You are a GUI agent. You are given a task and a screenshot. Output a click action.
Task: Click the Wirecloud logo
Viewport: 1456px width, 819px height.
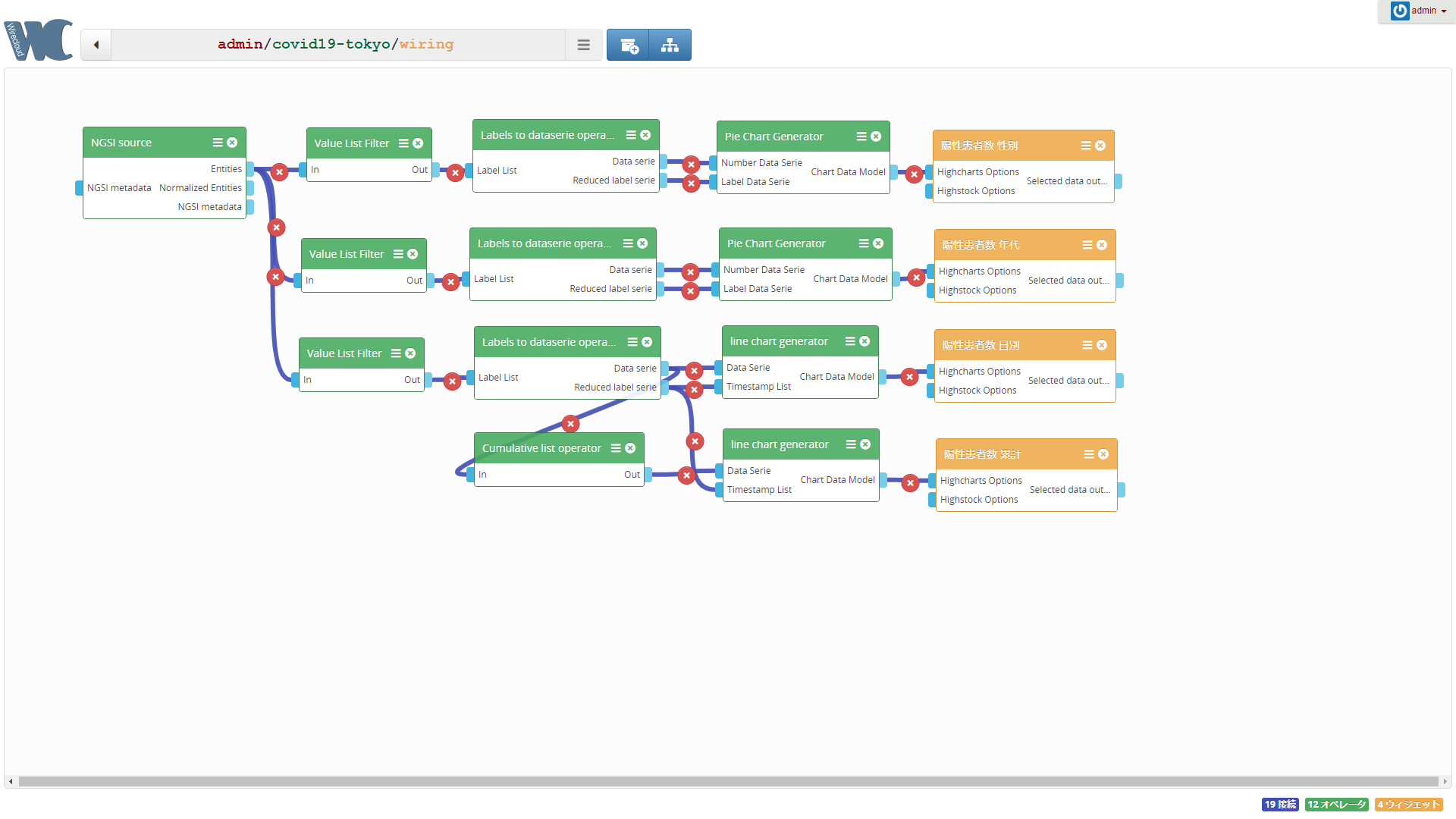[x=38, y=40]
